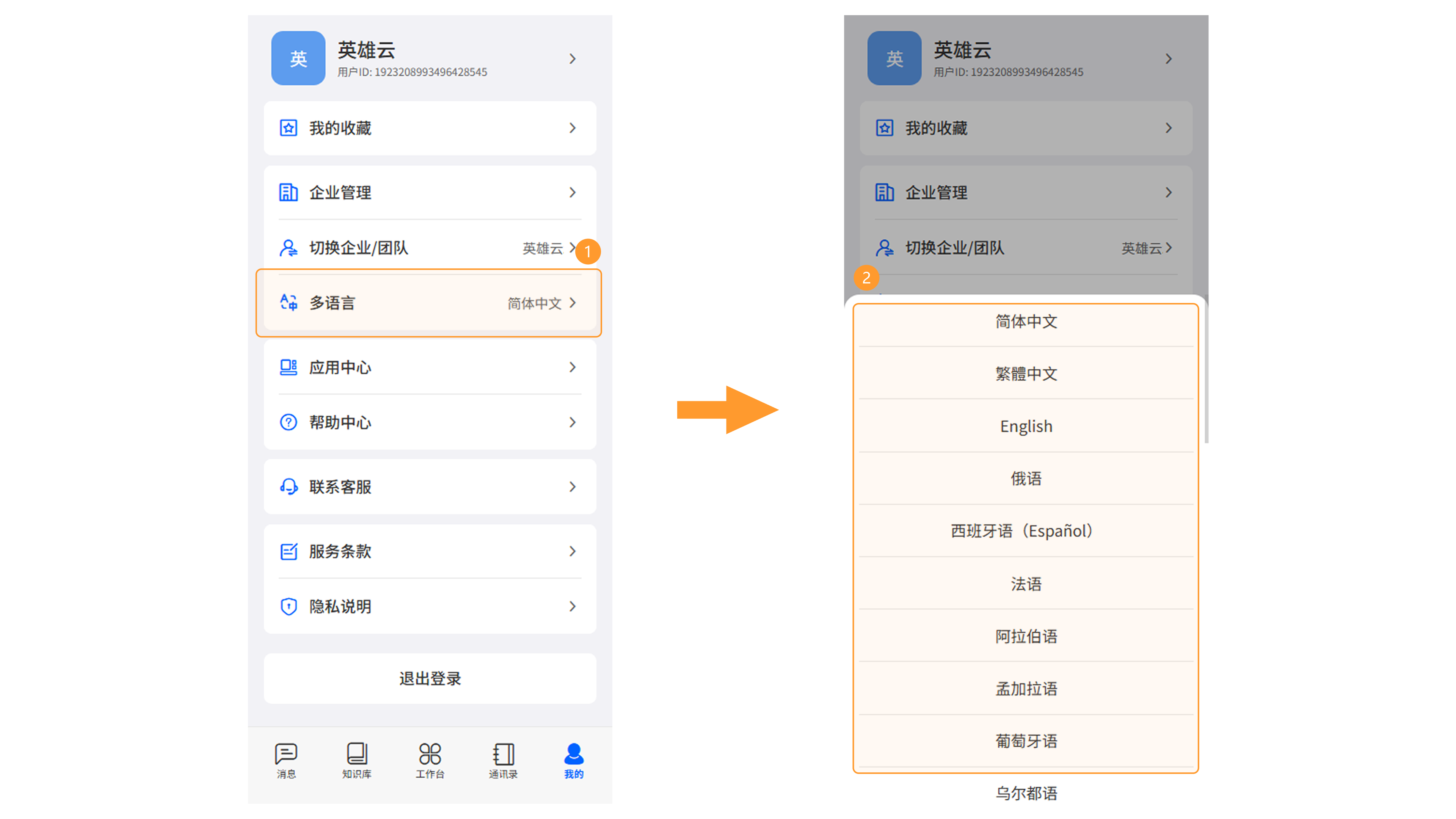
Task: Expand profile chevron beside 英雄云 in left screen
Action: click(x=573, y=59)
